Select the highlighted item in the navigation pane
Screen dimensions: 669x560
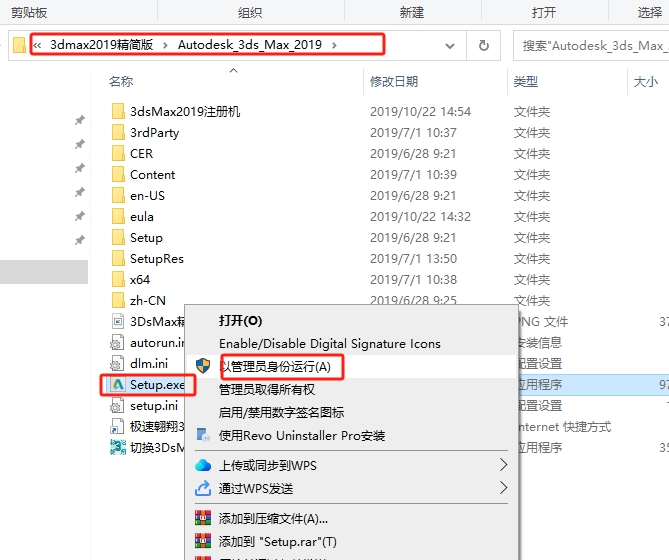click(44, 272)
